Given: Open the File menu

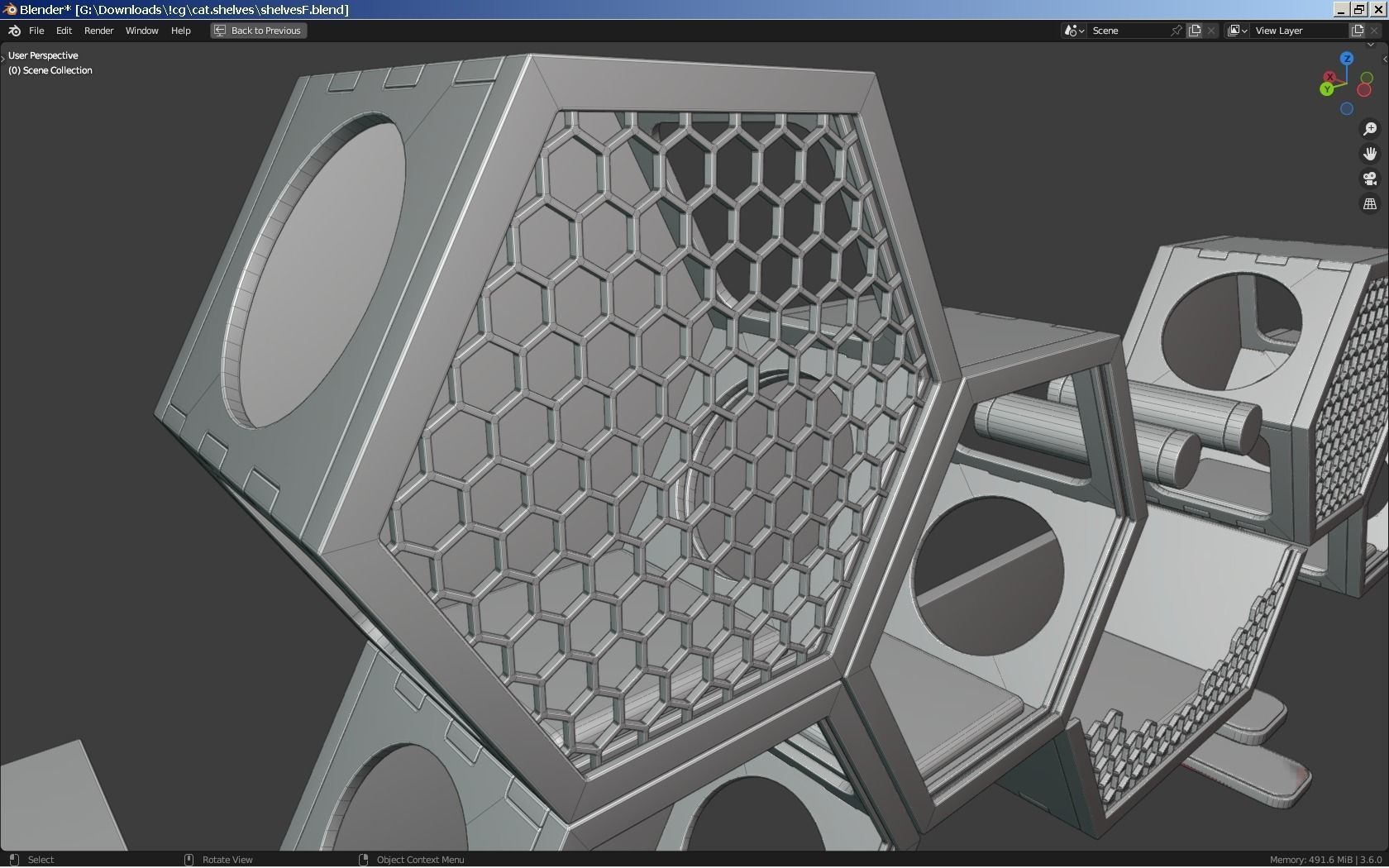Looking at the screenshot, I should click(x=36, y=31).
